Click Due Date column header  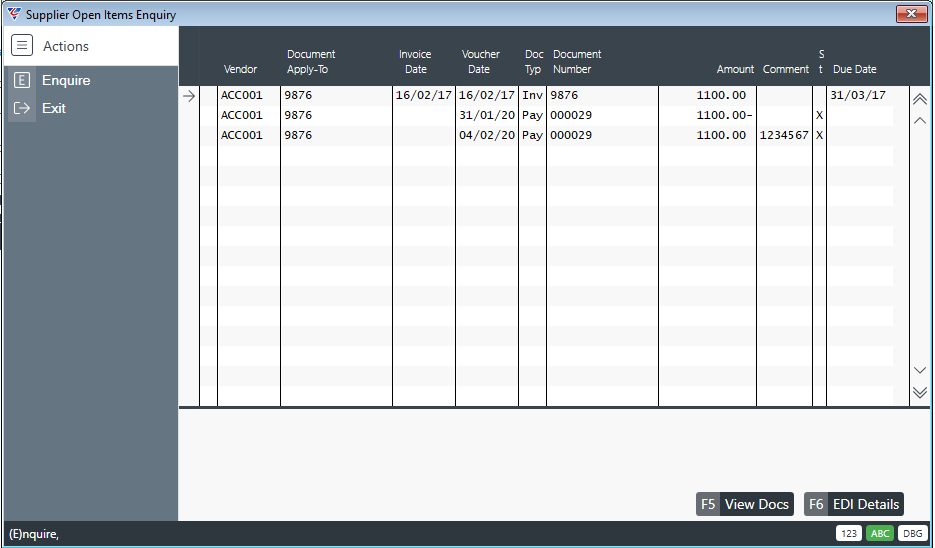(854, 69)
